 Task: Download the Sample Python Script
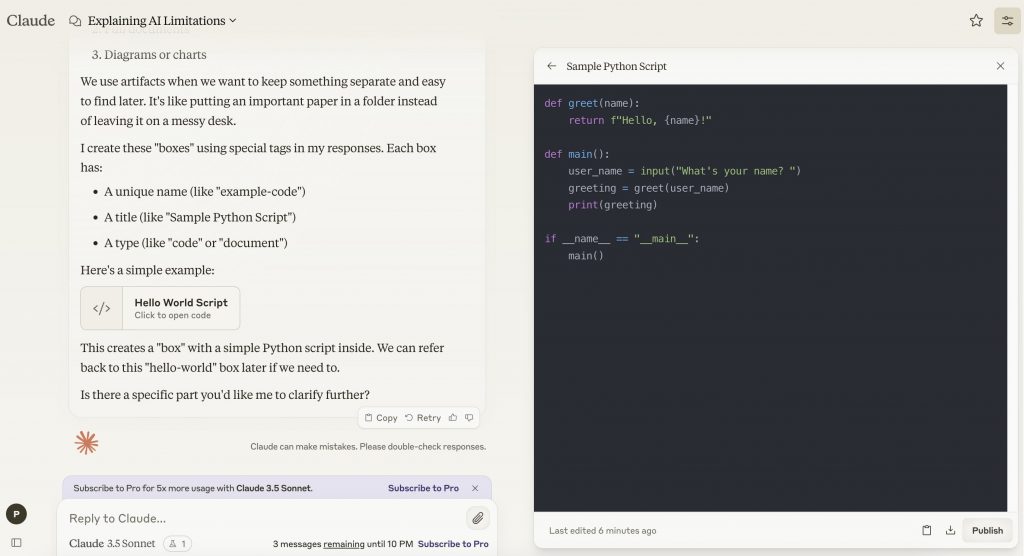(950, 531)
